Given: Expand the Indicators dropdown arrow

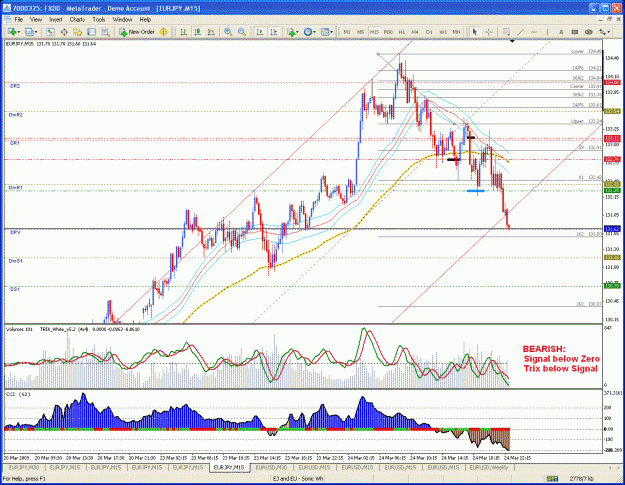Looking at the screenshot, I should click(x=298, y=32).
